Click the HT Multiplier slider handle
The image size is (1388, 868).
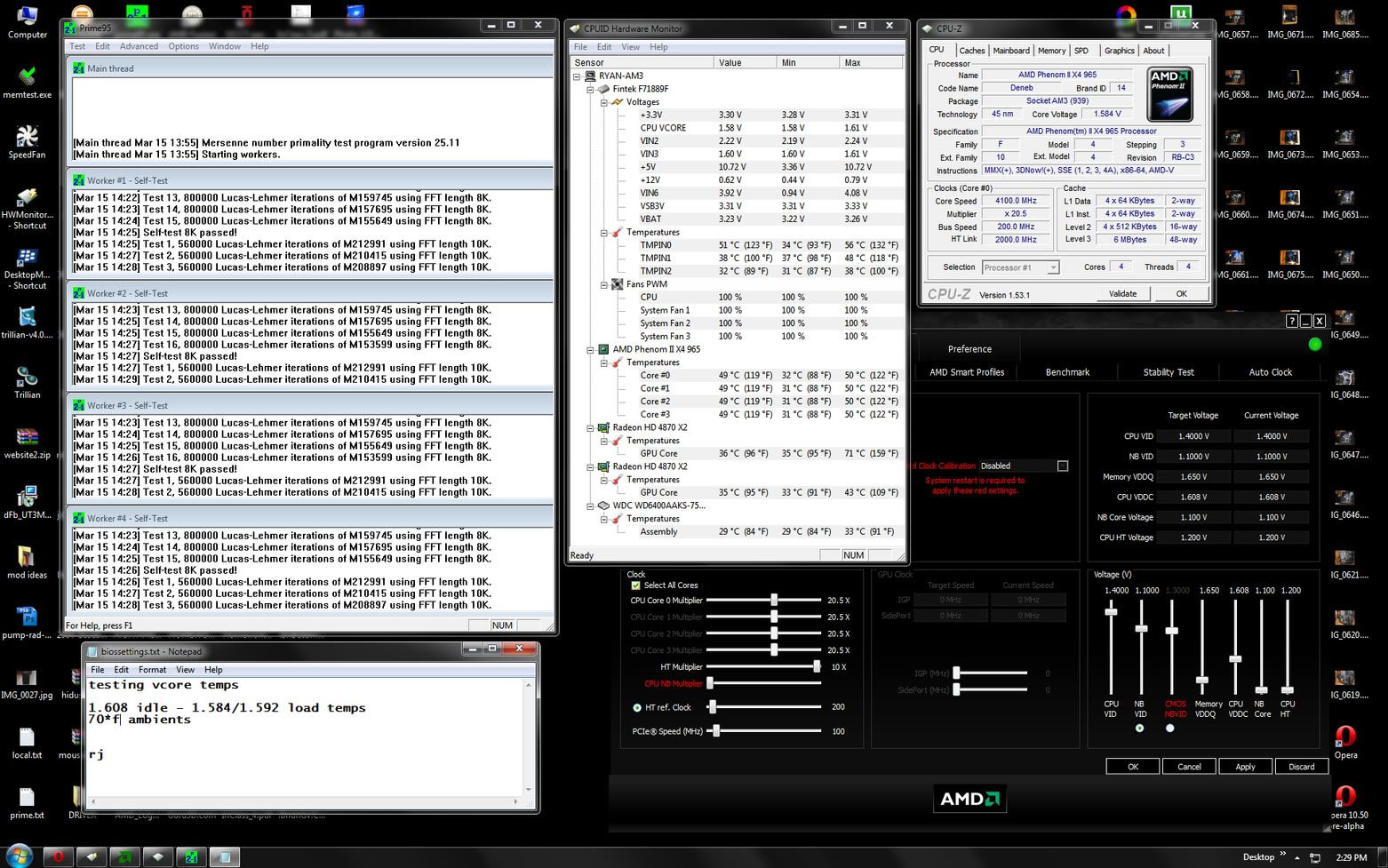[817, 667]
